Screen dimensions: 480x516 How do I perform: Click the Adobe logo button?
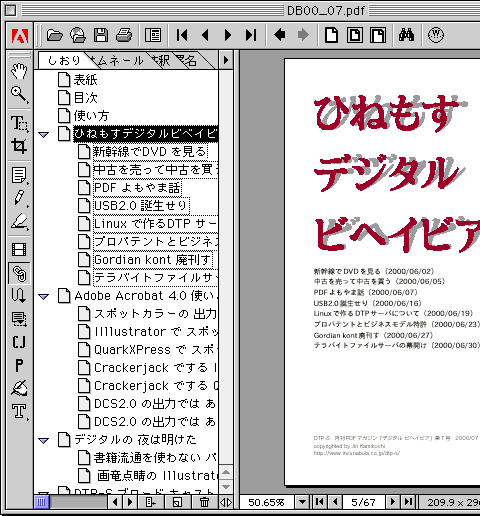(19, 35)
